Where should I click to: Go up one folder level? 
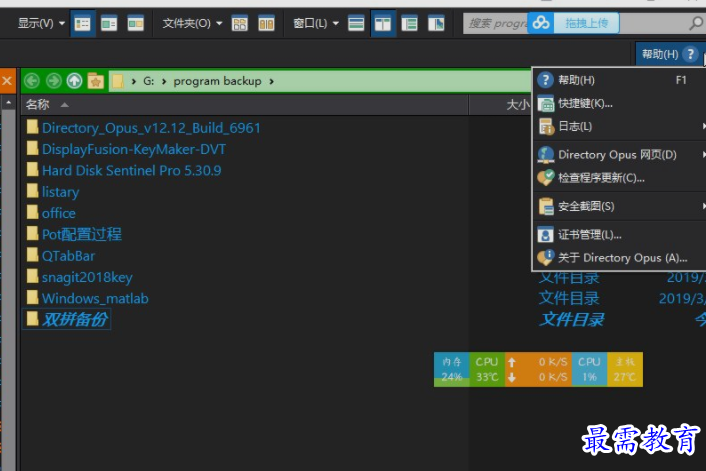(x=74, y=81)
